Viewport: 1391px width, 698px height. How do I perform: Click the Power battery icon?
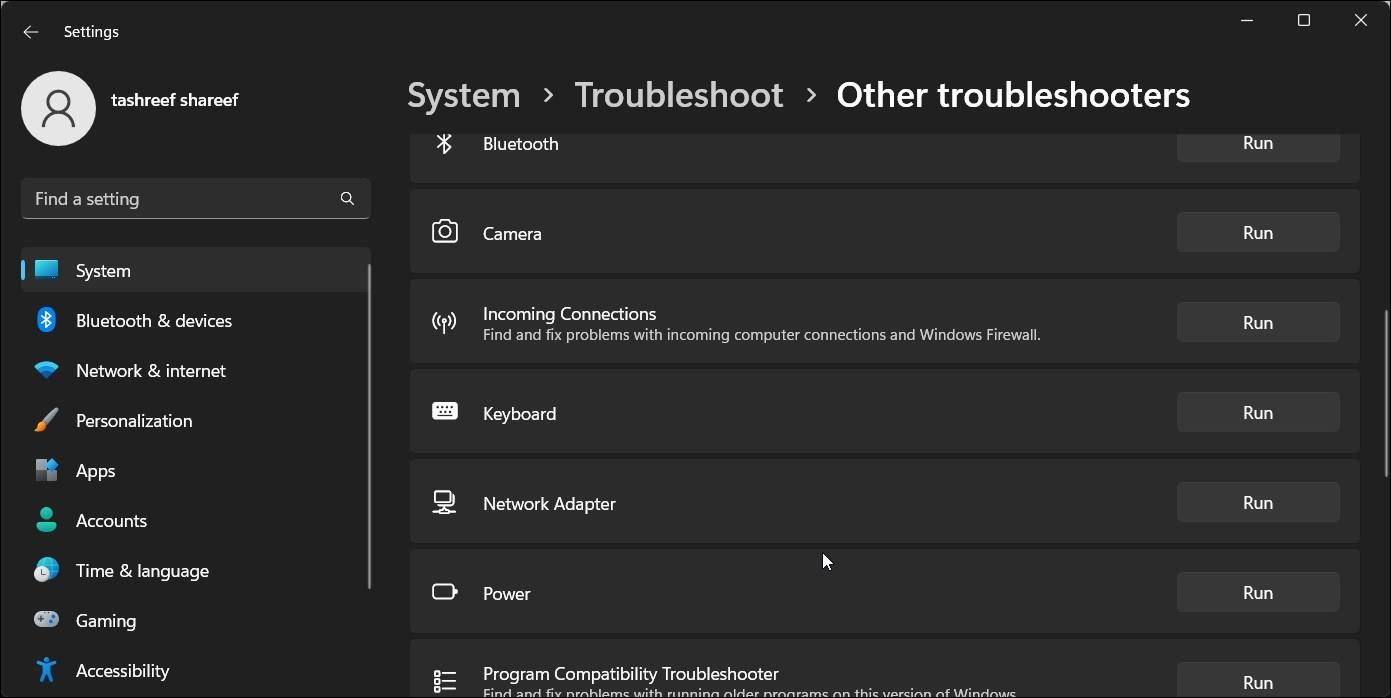(x=444, y=591)
